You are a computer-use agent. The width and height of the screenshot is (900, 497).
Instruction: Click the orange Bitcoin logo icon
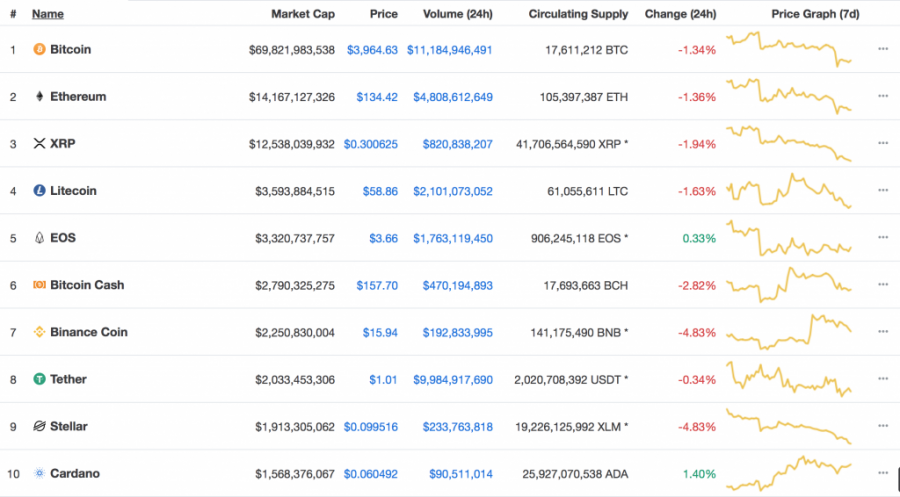tap(39, 49)
